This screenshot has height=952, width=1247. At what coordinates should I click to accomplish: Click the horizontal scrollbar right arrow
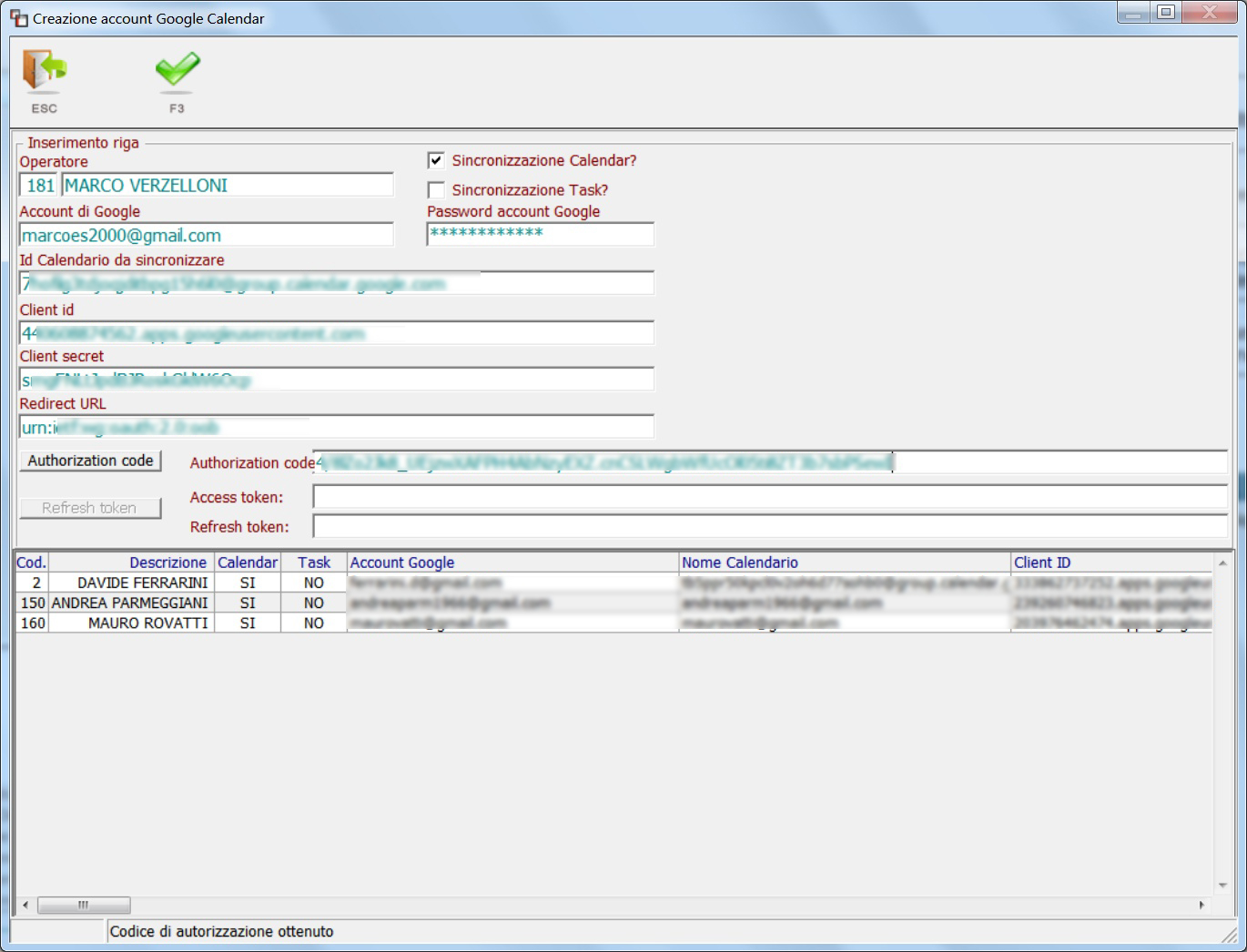pos(1202,905)
